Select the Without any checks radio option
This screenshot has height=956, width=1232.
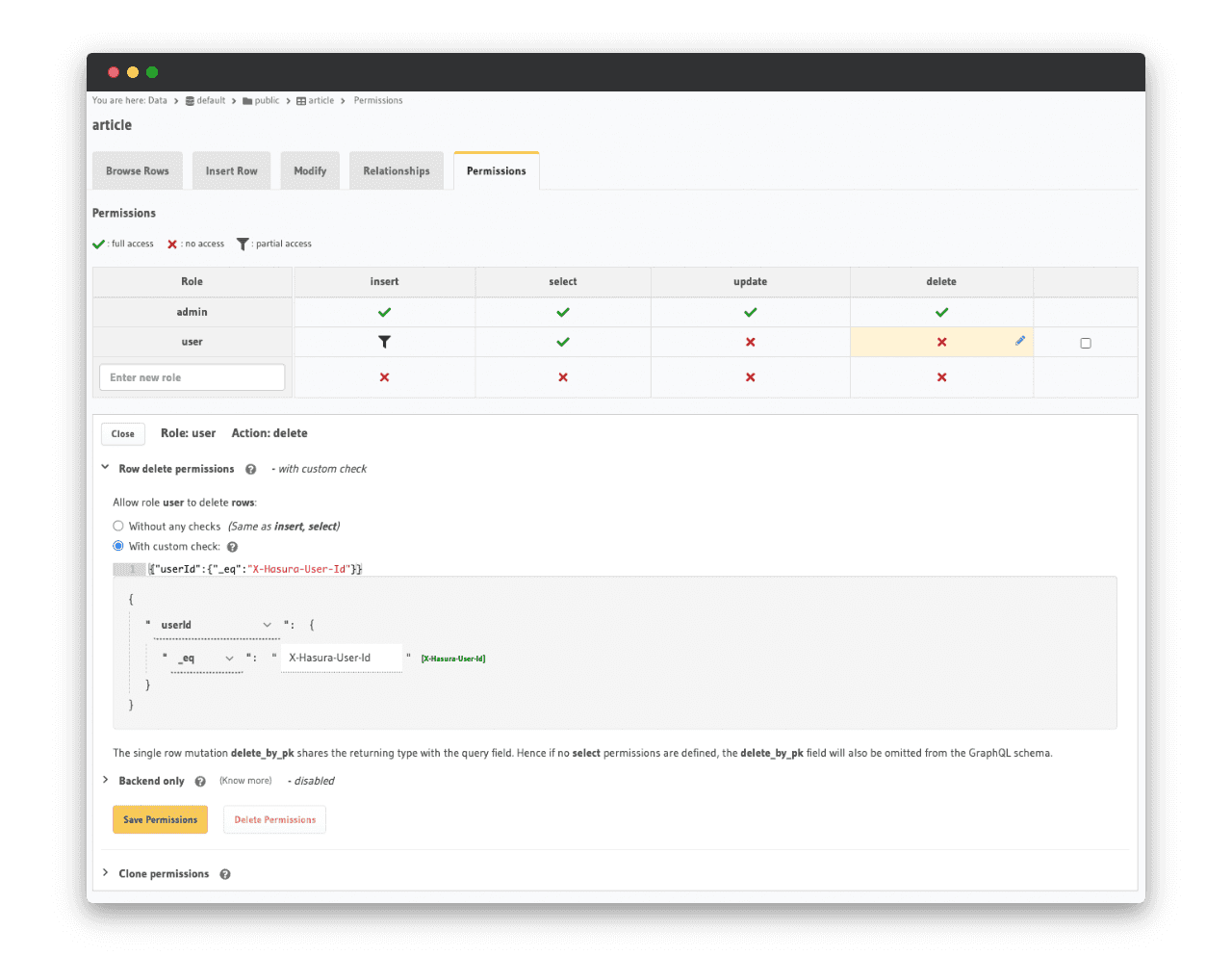[118, 526]
